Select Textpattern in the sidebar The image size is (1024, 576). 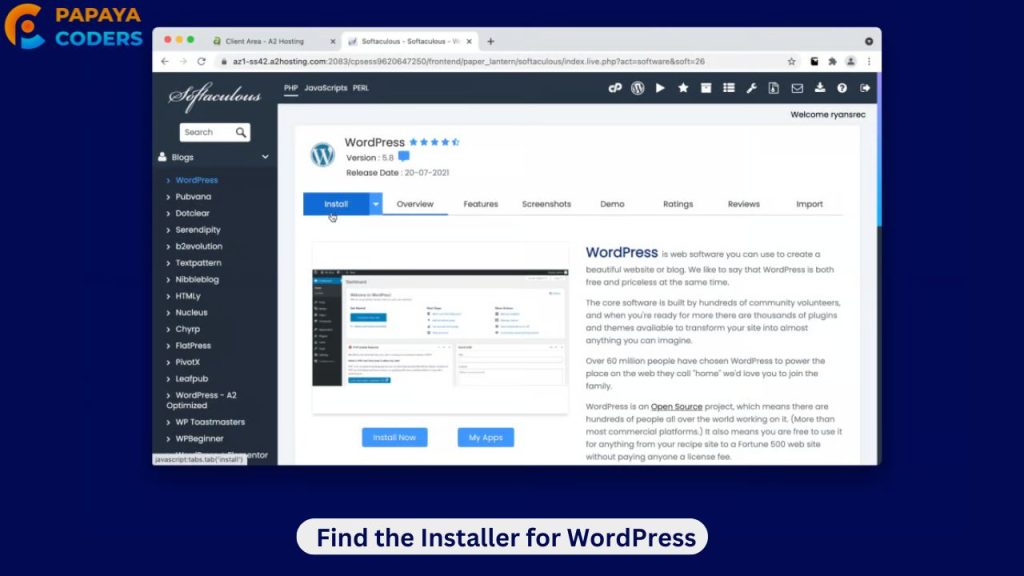(198, 263)
